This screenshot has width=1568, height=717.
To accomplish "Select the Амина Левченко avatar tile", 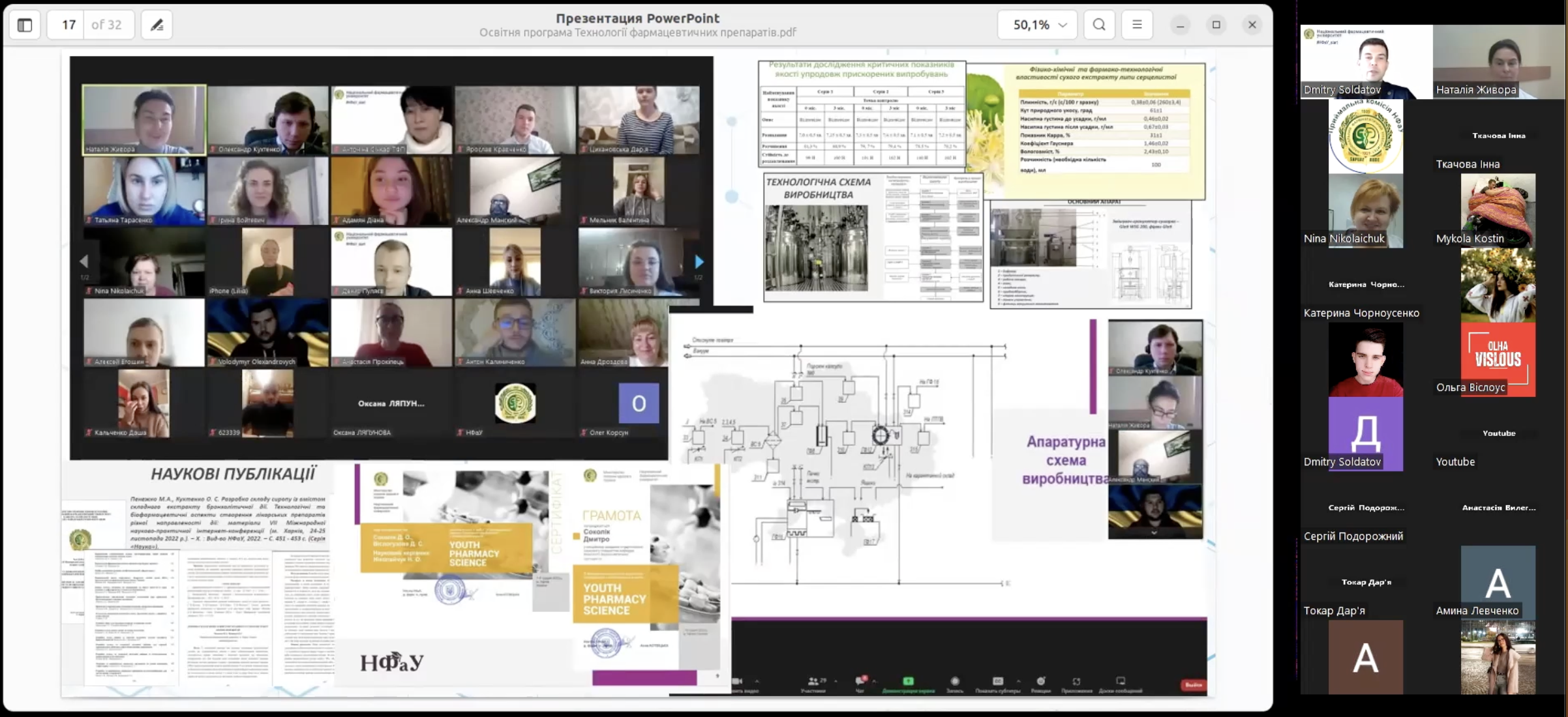I will pyautogui.click(x=1498, y=582).
